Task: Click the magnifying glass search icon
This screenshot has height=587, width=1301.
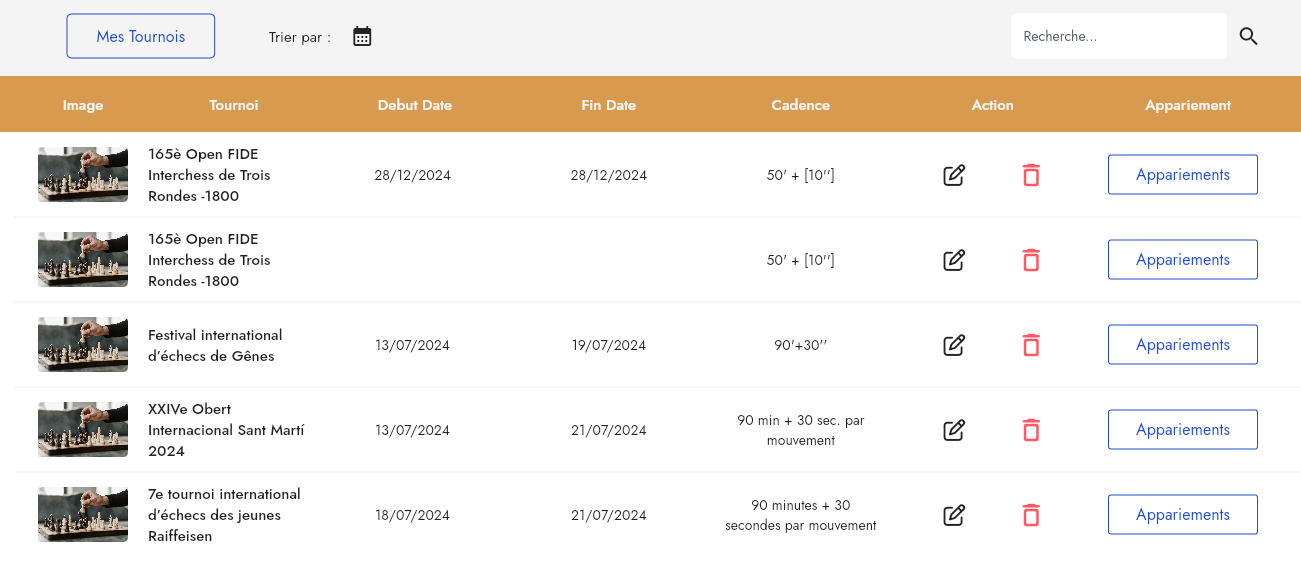Action: pyautogui.click(x=1248, y=37)
